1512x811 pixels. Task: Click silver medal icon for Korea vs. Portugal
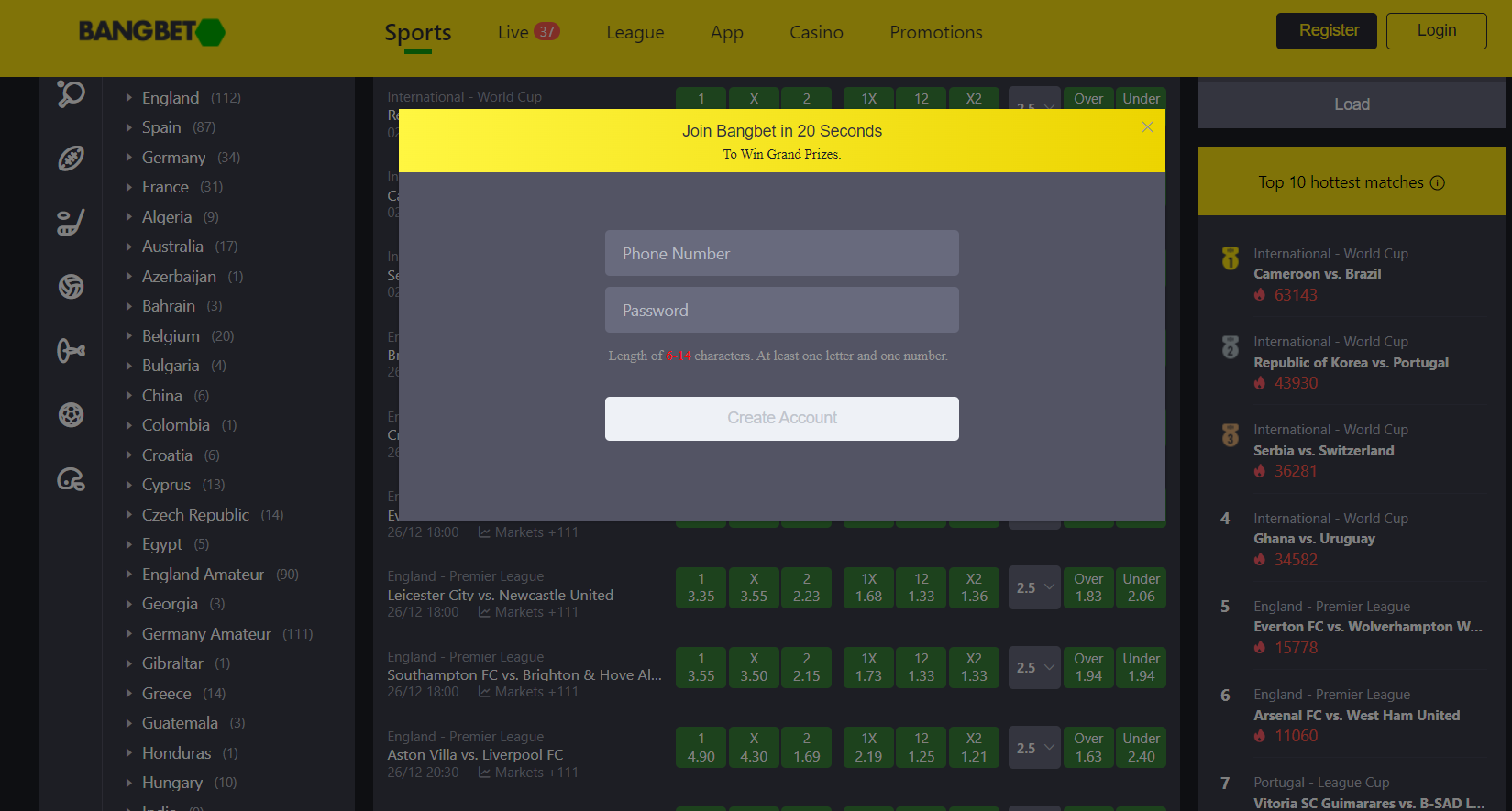[x=1231, y=347]
